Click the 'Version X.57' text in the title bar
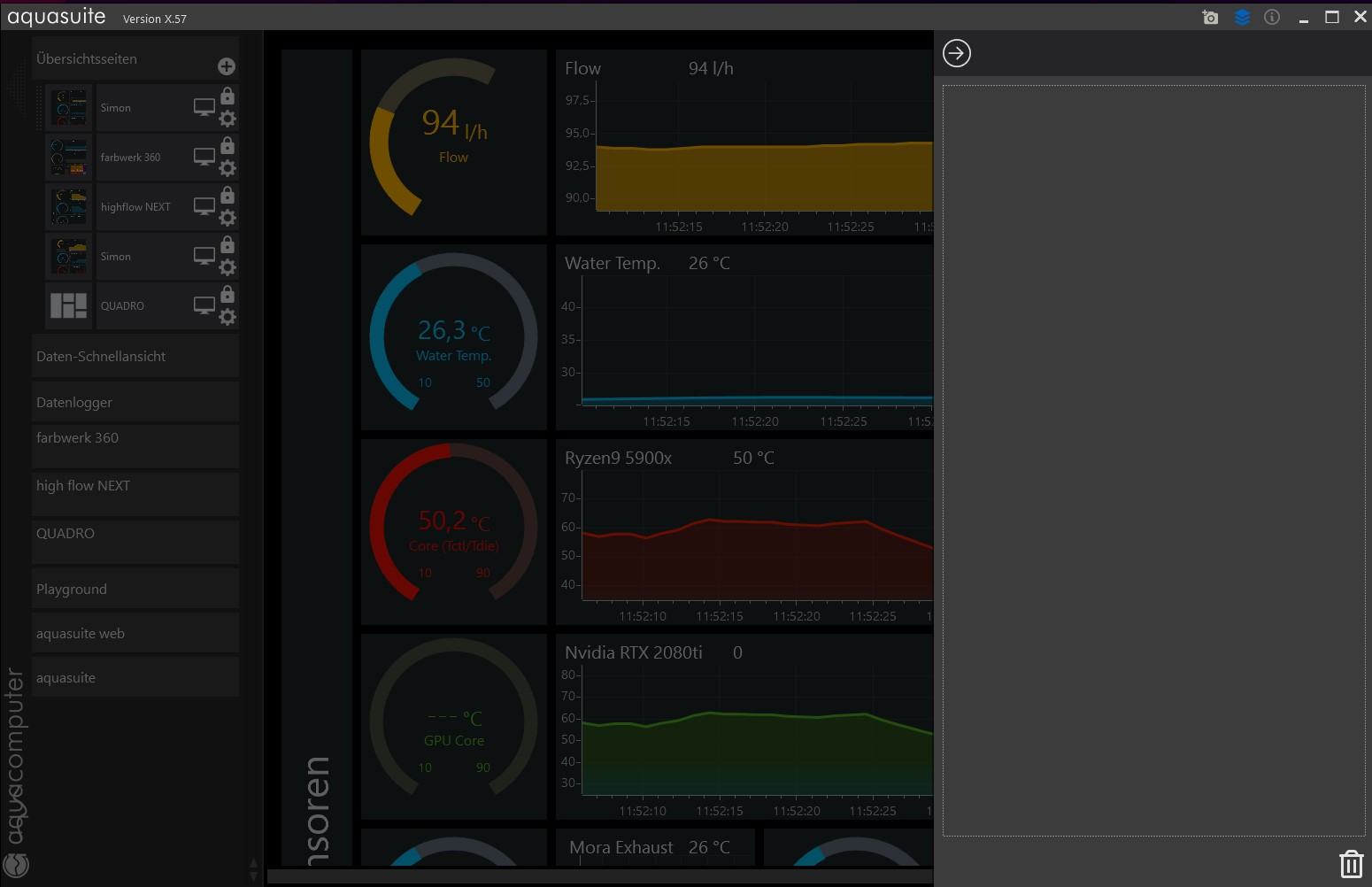Viewport: 1372px width, 887px height. click(x=155, y=19)
